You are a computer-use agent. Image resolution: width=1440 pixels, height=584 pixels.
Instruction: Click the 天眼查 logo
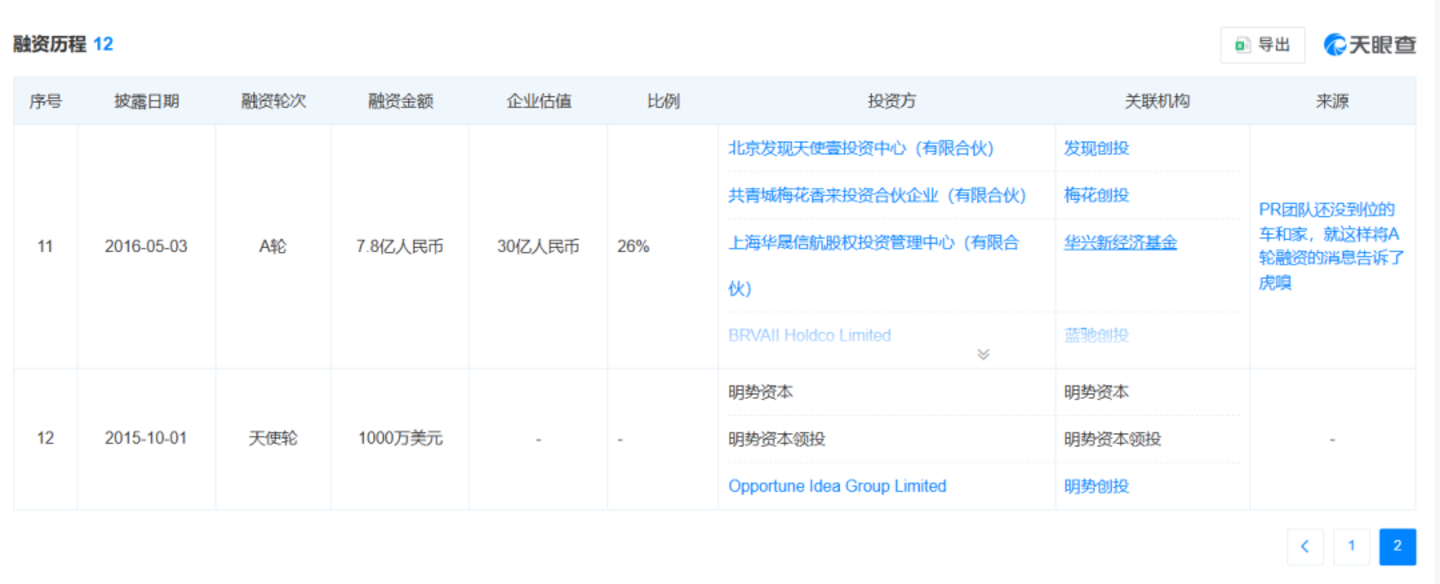(x=1370, y=45)
